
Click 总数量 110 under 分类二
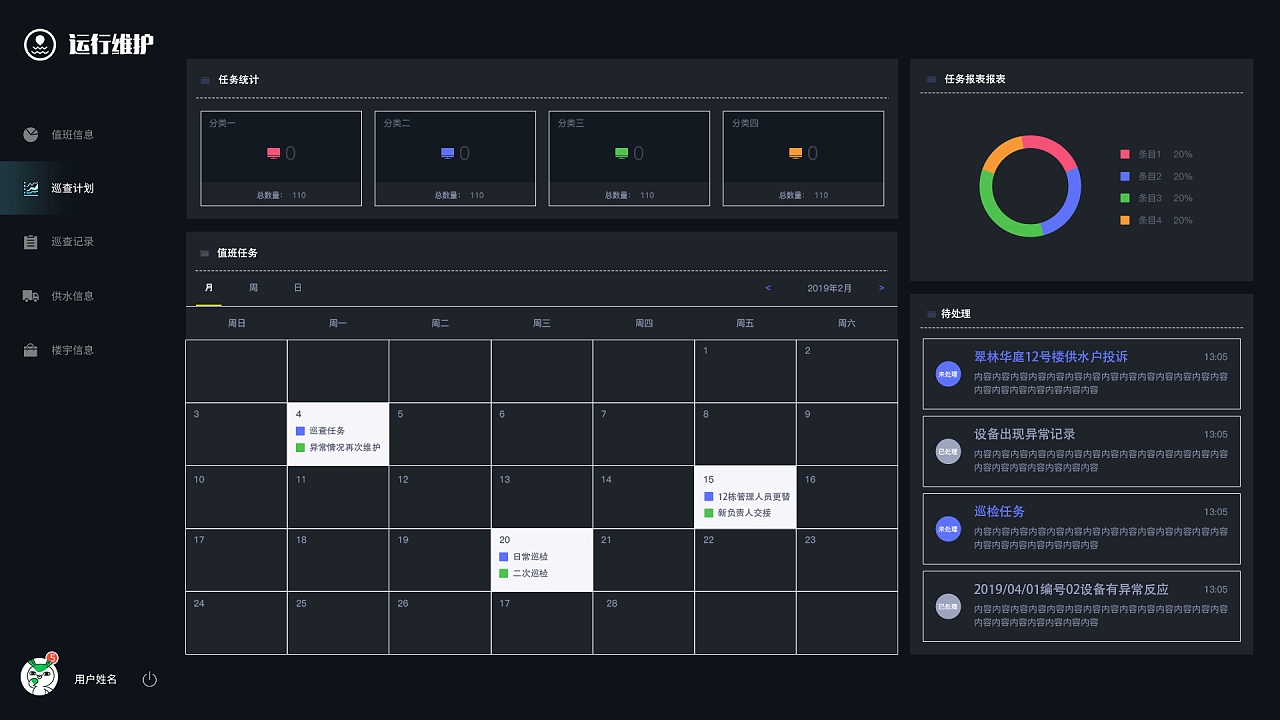pyautogui.click(x=459, y=195)
